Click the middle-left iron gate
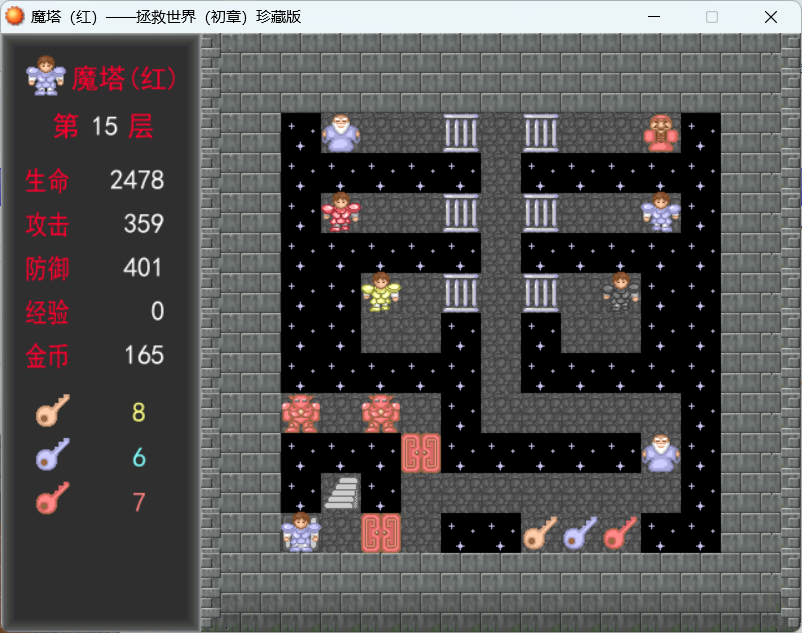Screen dimensions: 802x633 pos(461,213)
